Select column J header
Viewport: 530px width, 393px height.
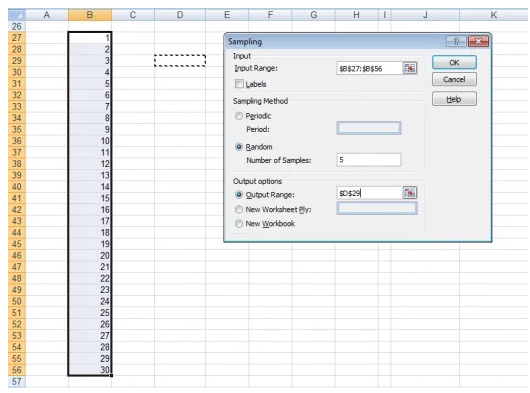(x=425, y=15)
